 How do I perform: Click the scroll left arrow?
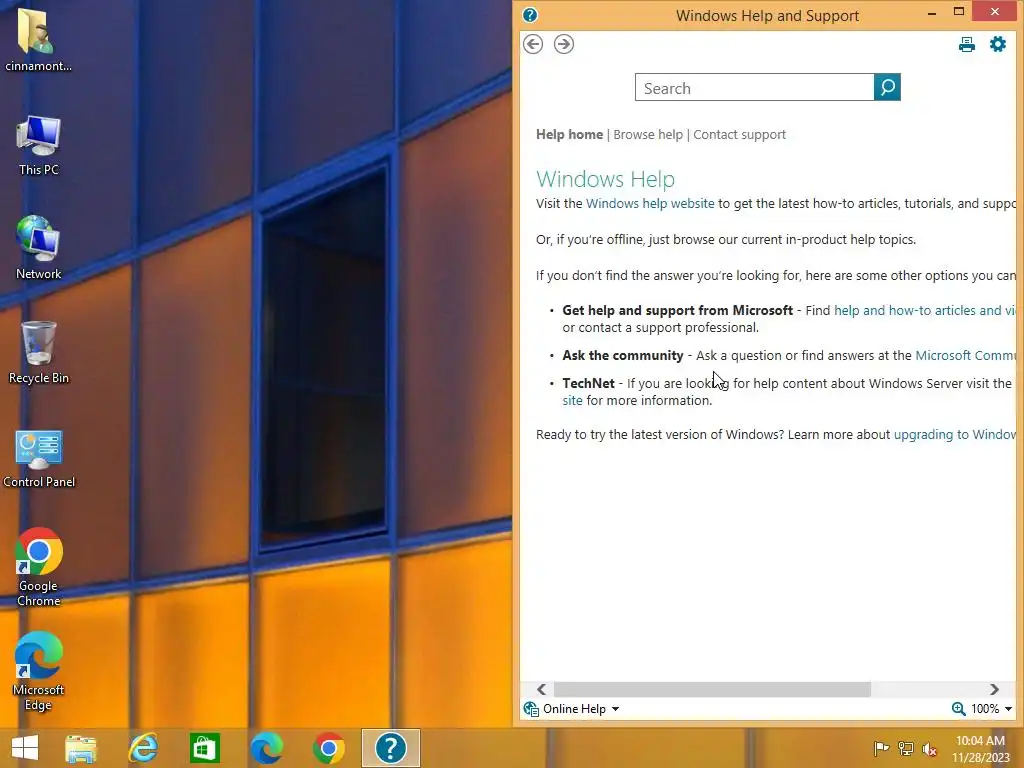click(x=541, y=690)
